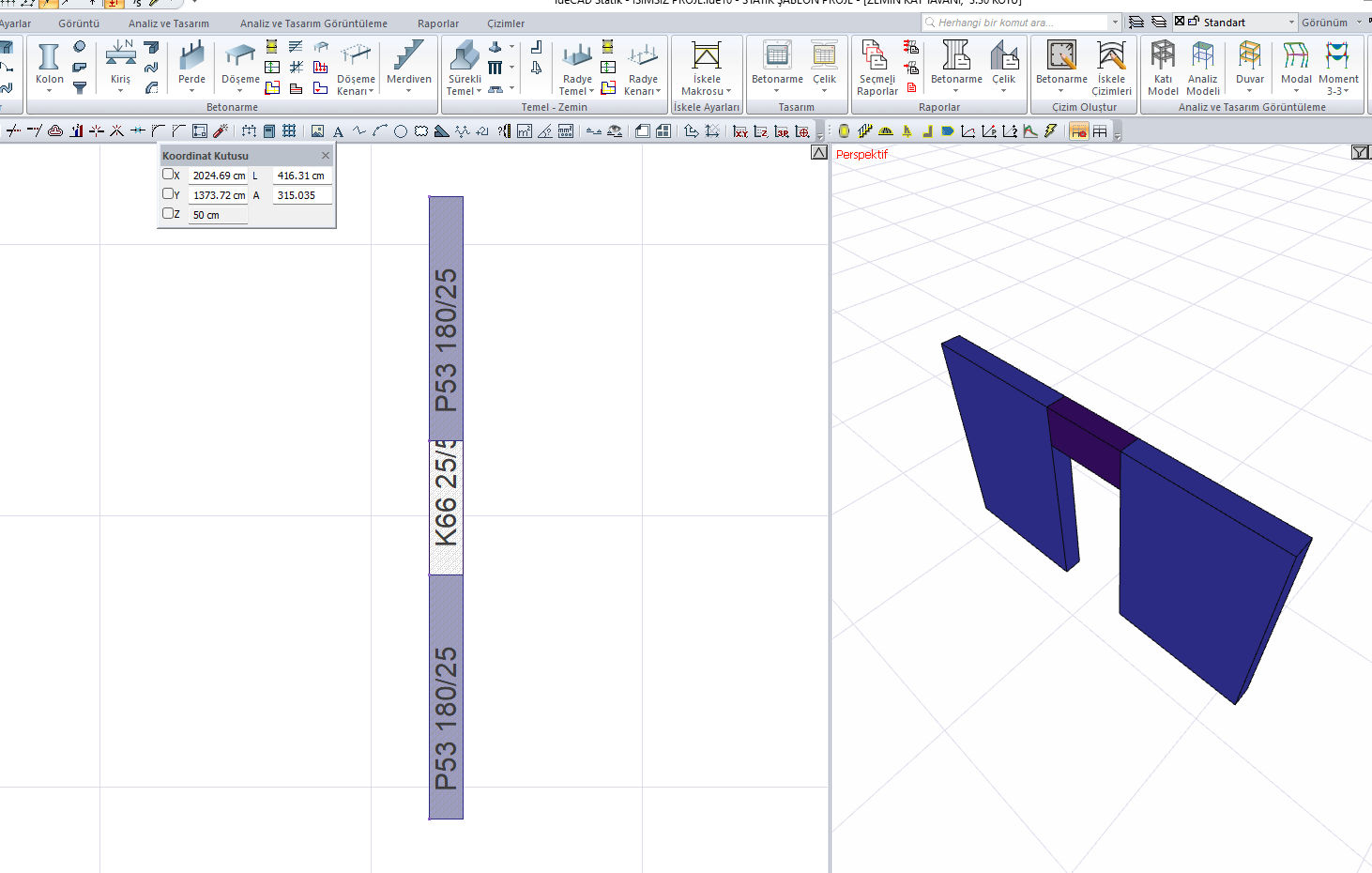Image resolution: width=1372 pixels, height=873 pixels.
Task: Toggle the layer lock icon next to Standart
Action: [x=1194, y=22]
